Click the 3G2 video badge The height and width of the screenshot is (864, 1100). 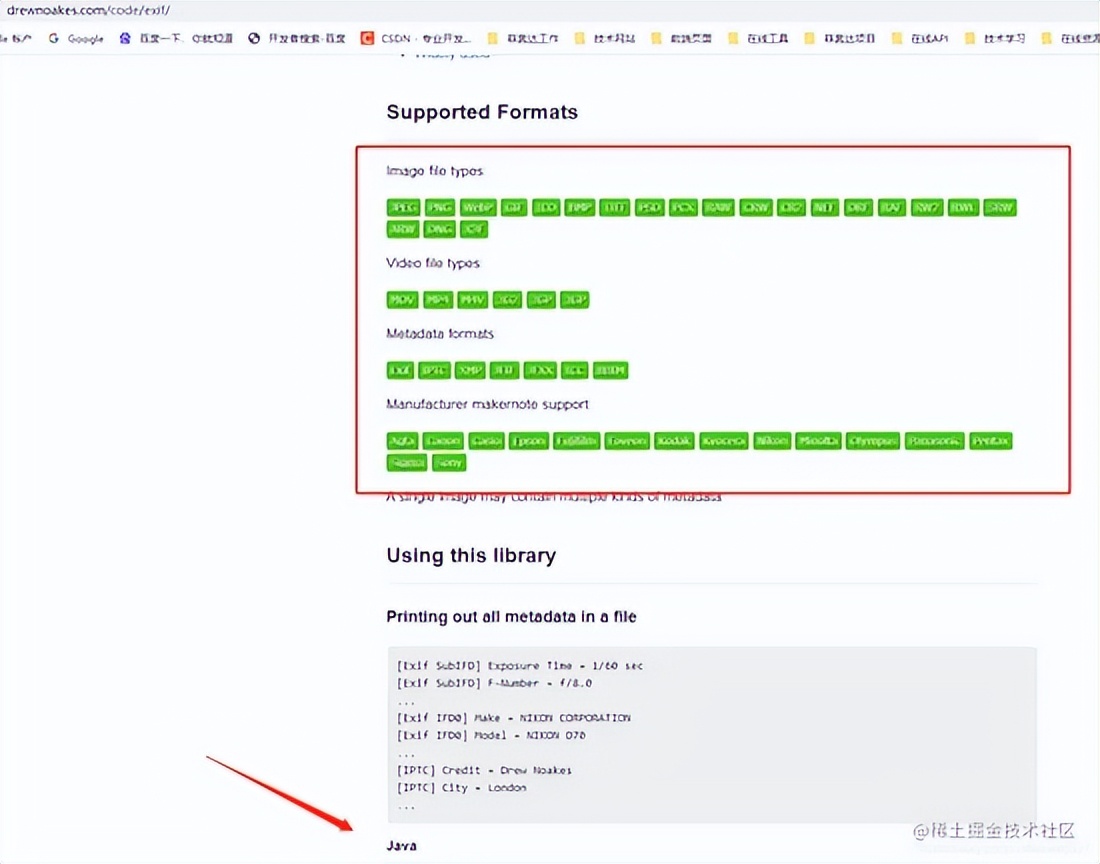point(508,300)
